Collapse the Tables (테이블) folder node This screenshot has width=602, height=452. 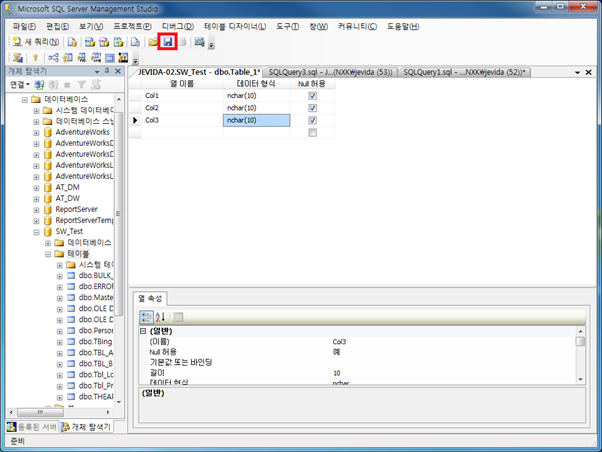click(x=48, y=254)
